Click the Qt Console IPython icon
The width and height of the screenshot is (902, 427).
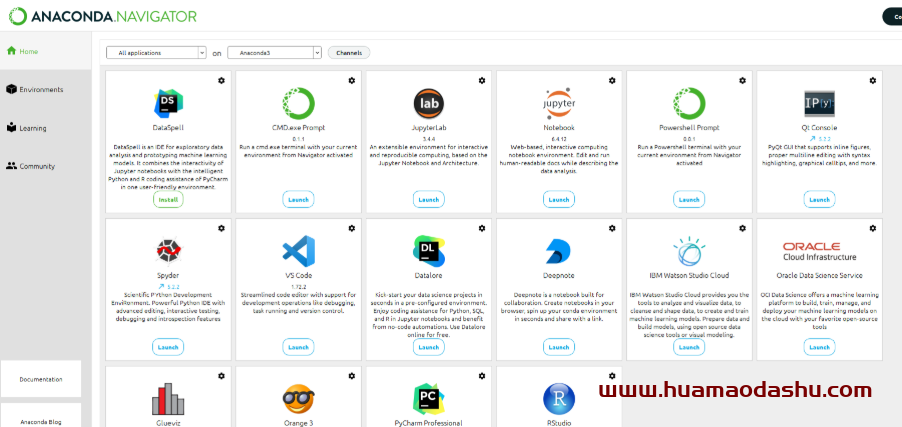pos(819,104)
